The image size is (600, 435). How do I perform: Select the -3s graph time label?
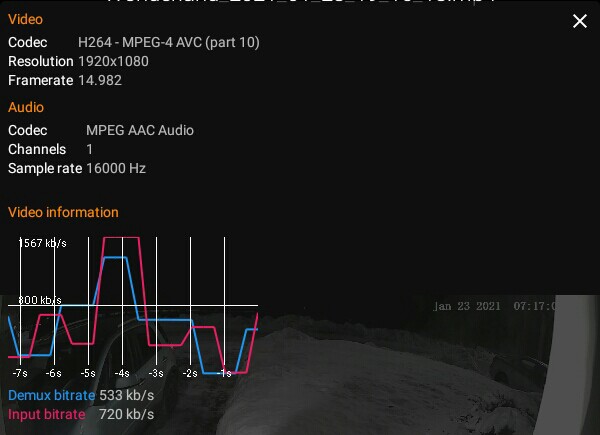tap(156, 373)
